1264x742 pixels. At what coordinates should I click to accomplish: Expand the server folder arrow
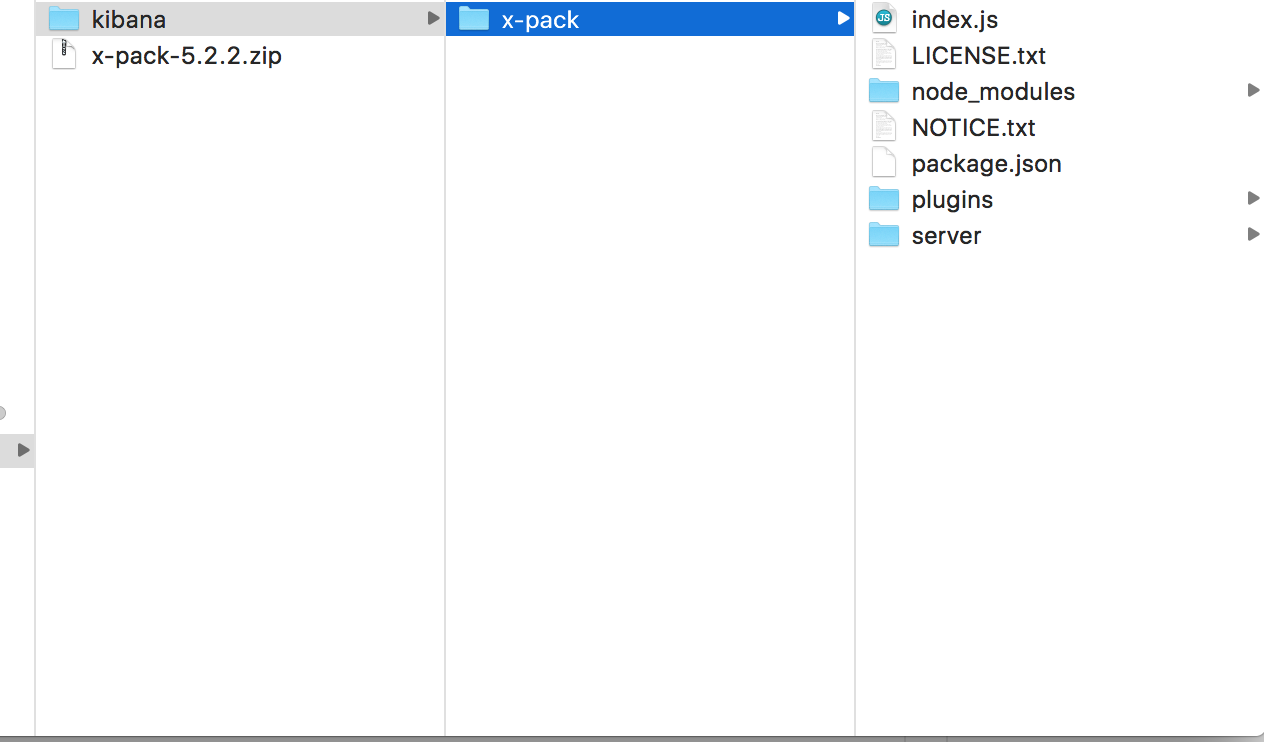point(1253,234)
